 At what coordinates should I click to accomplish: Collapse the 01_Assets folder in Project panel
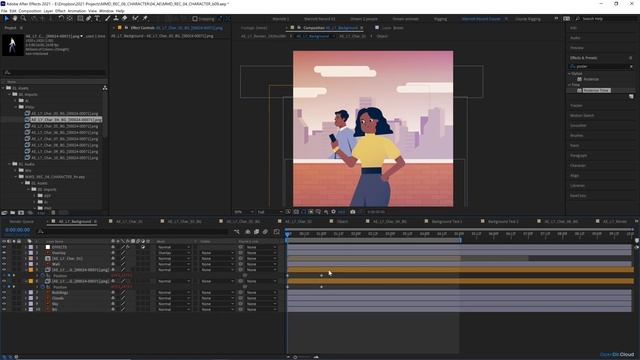[x=3, y=88]
